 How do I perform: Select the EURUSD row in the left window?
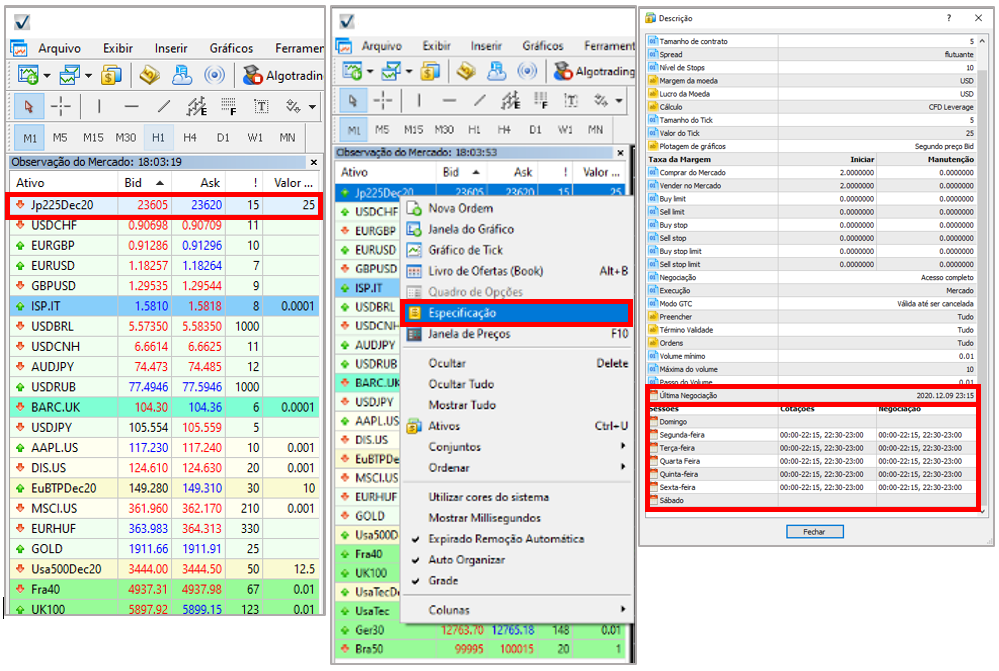click(x=164, y=266)
